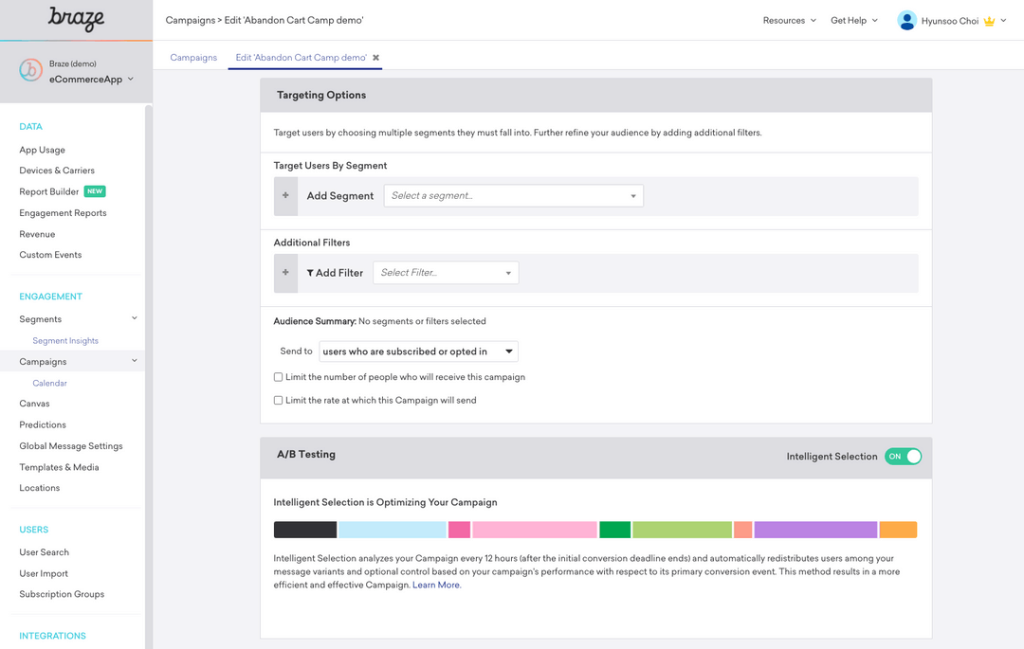
Task: Click the purple variant bar segment
Action: click(815, 530)
